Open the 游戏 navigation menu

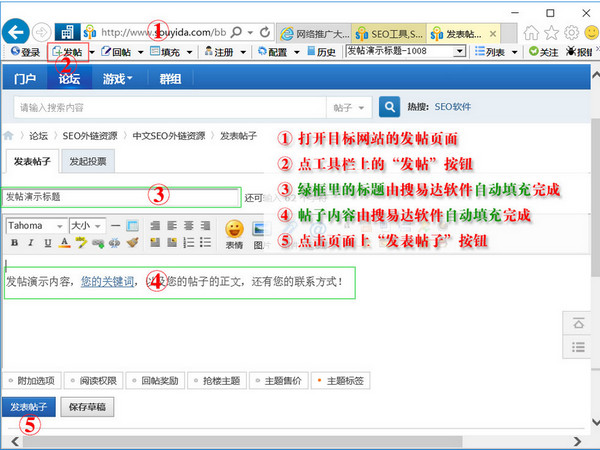pos(117,79)
